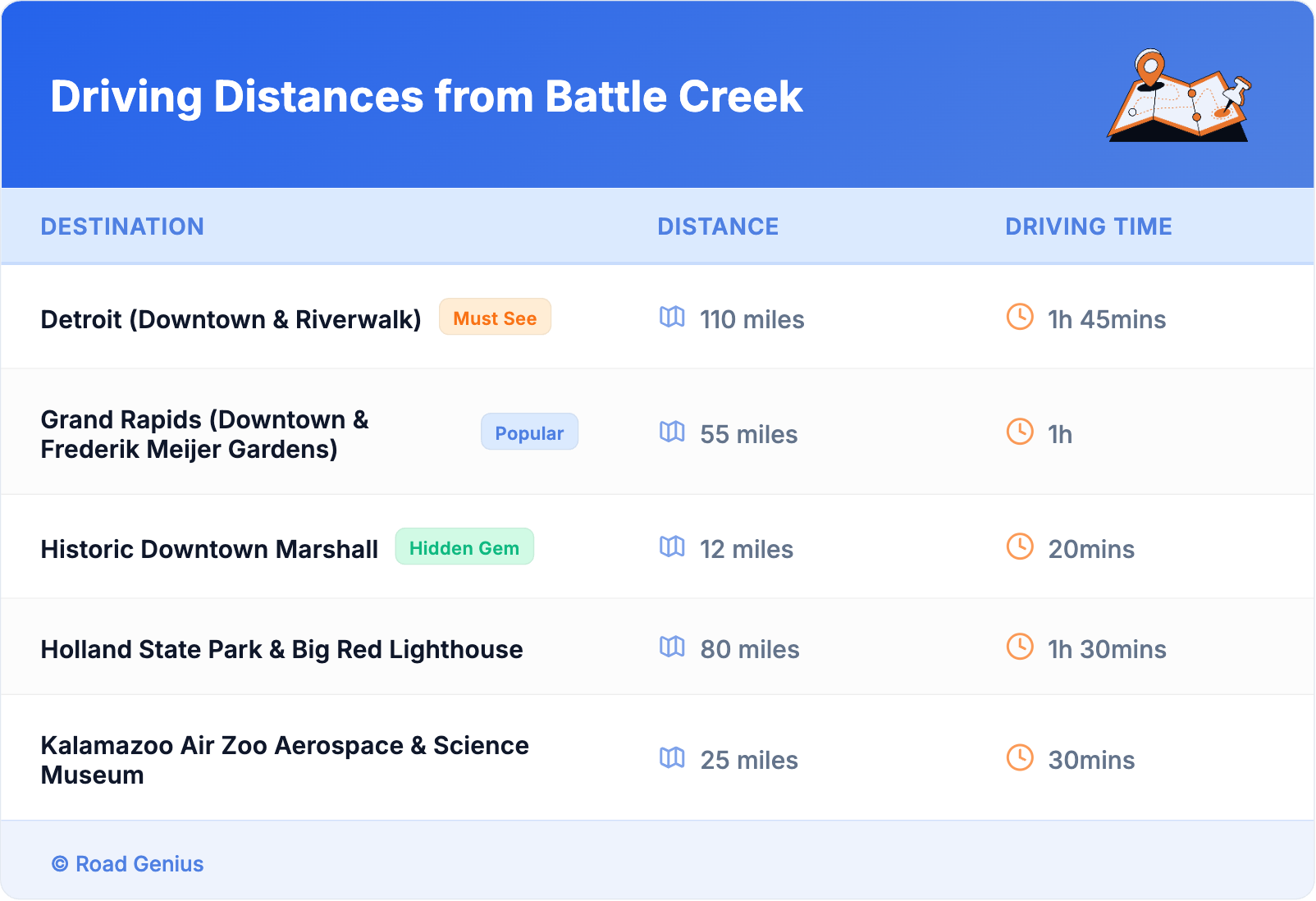Open the Road Genius copyright link

click(x=128, y=864)
